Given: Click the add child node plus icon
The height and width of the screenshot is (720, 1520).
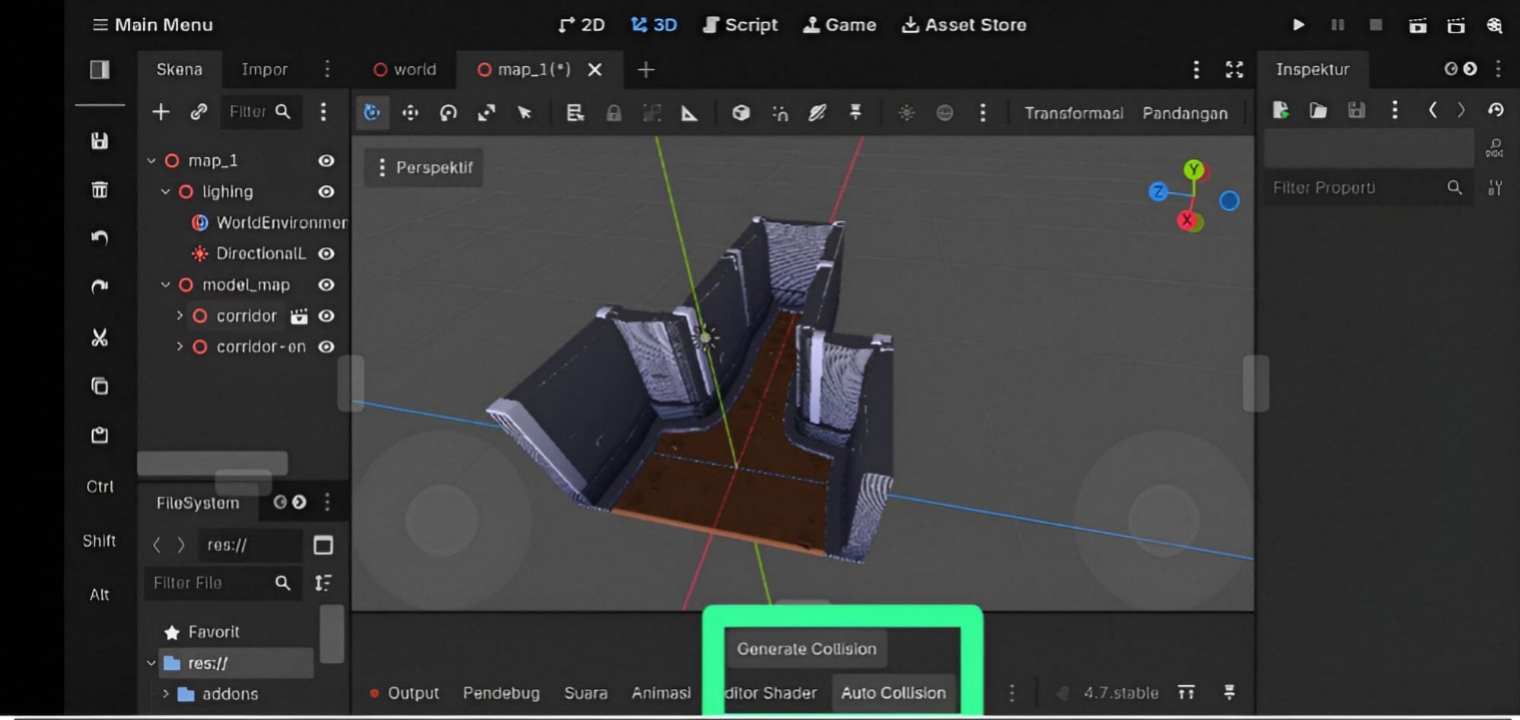Looking at the screenshot, I should coord(161,112).
